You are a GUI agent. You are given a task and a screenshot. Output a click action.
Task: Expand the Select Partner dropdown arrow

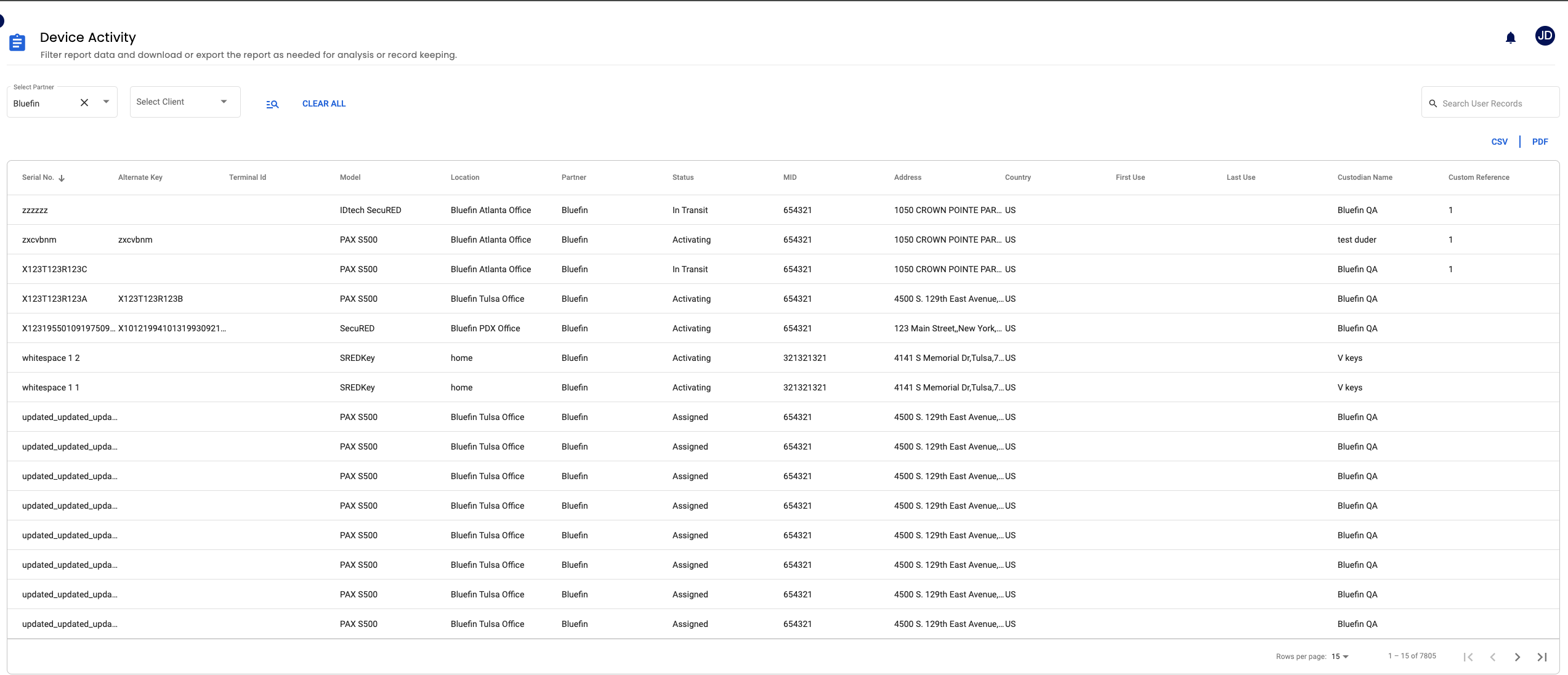pos(106,102)
